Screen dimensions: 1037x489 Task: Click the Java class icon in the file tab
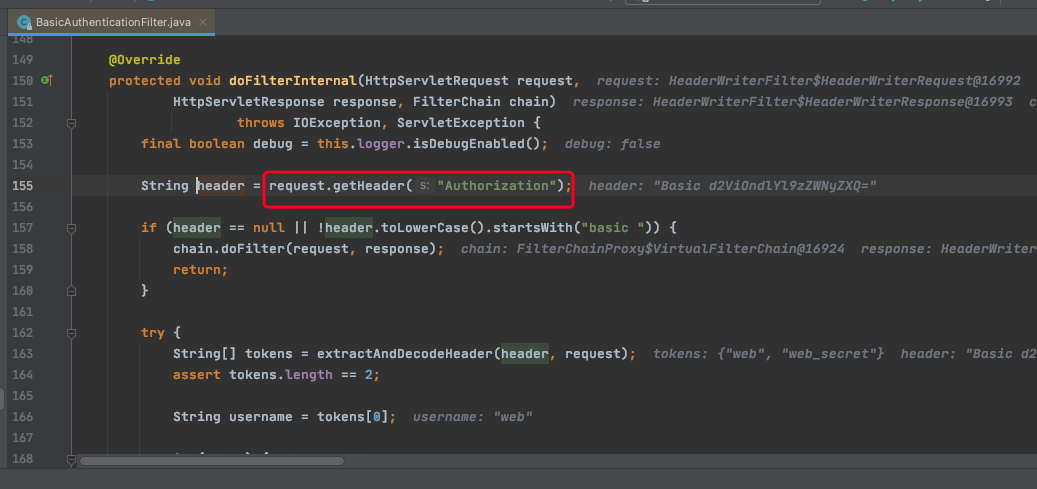23,21
